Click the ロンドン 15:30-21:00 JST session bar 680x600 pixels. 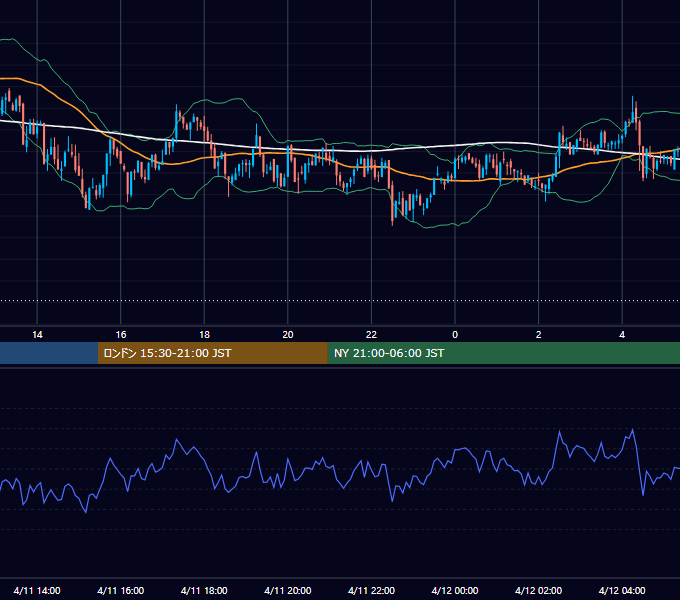212,353
